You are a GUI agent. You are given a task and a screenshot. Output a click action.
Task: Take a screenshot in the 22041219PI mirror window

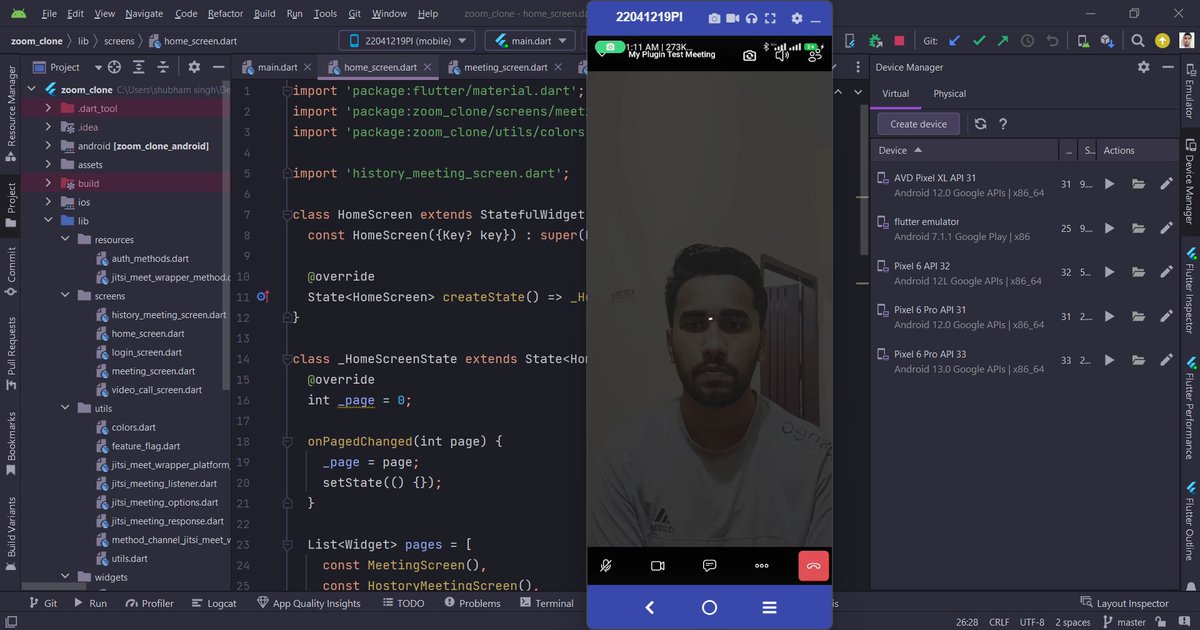pyautogui.click(x=714, y=18)
